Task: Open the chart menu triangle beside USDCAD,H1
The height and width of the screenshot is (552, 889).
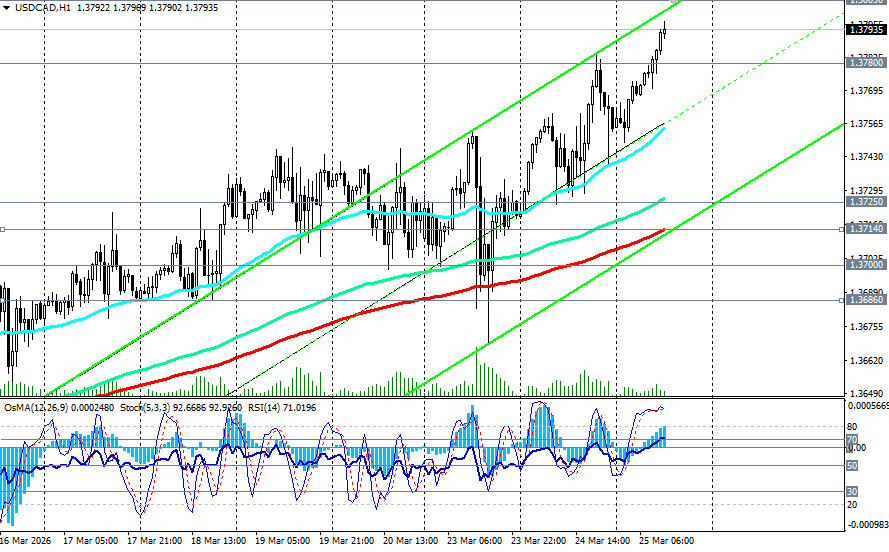Action: pyautogui.click(x=6, y=8)
